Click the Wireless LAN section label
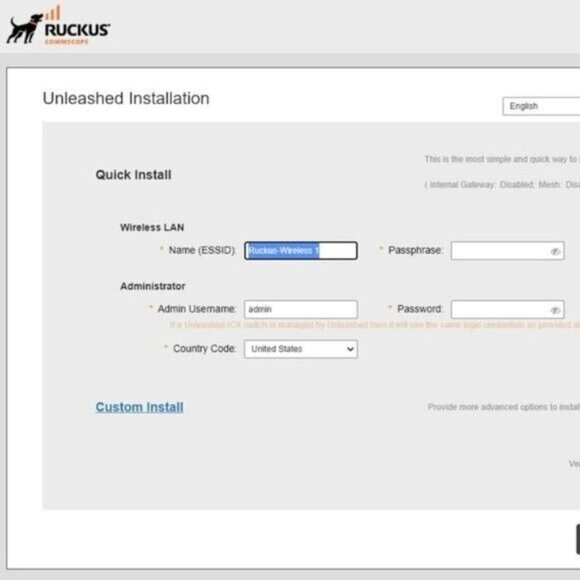Screen dimensions: 580x580 [x=152, y=227]
